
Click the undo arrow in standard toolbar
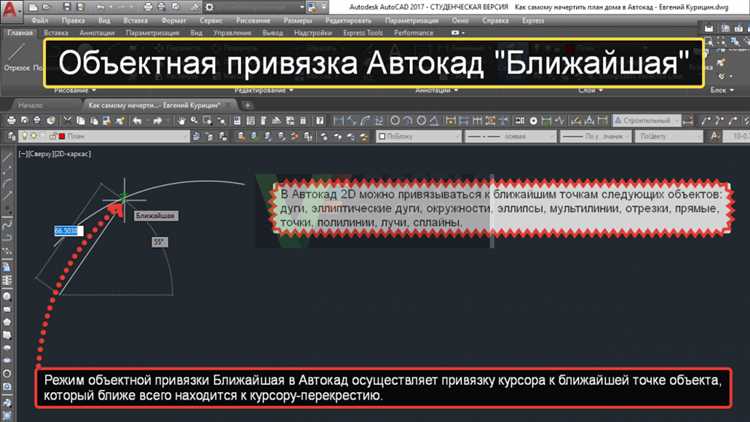coord(137,121)
